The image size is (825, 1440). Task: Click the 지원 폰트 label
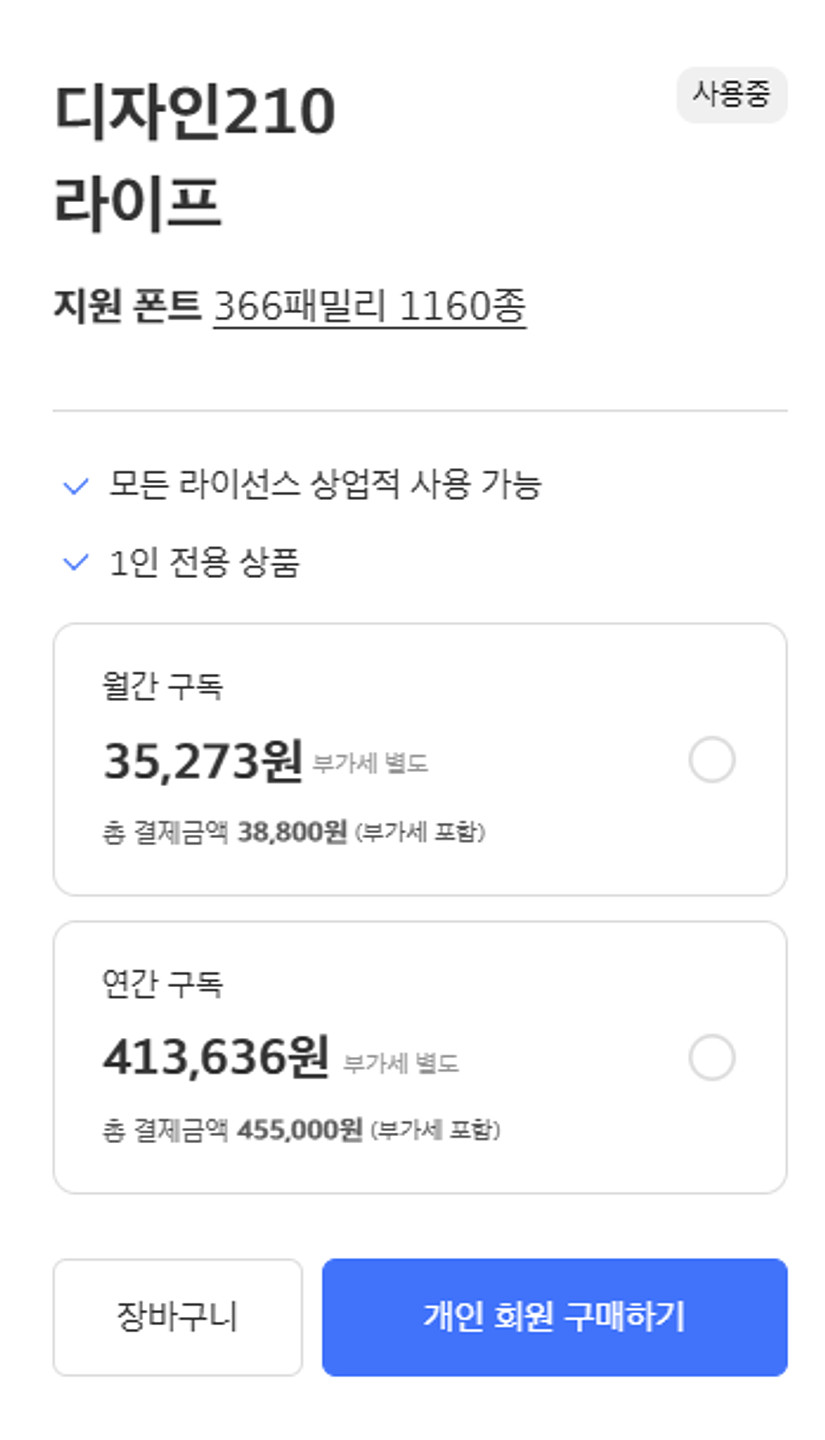click(127, 306)
